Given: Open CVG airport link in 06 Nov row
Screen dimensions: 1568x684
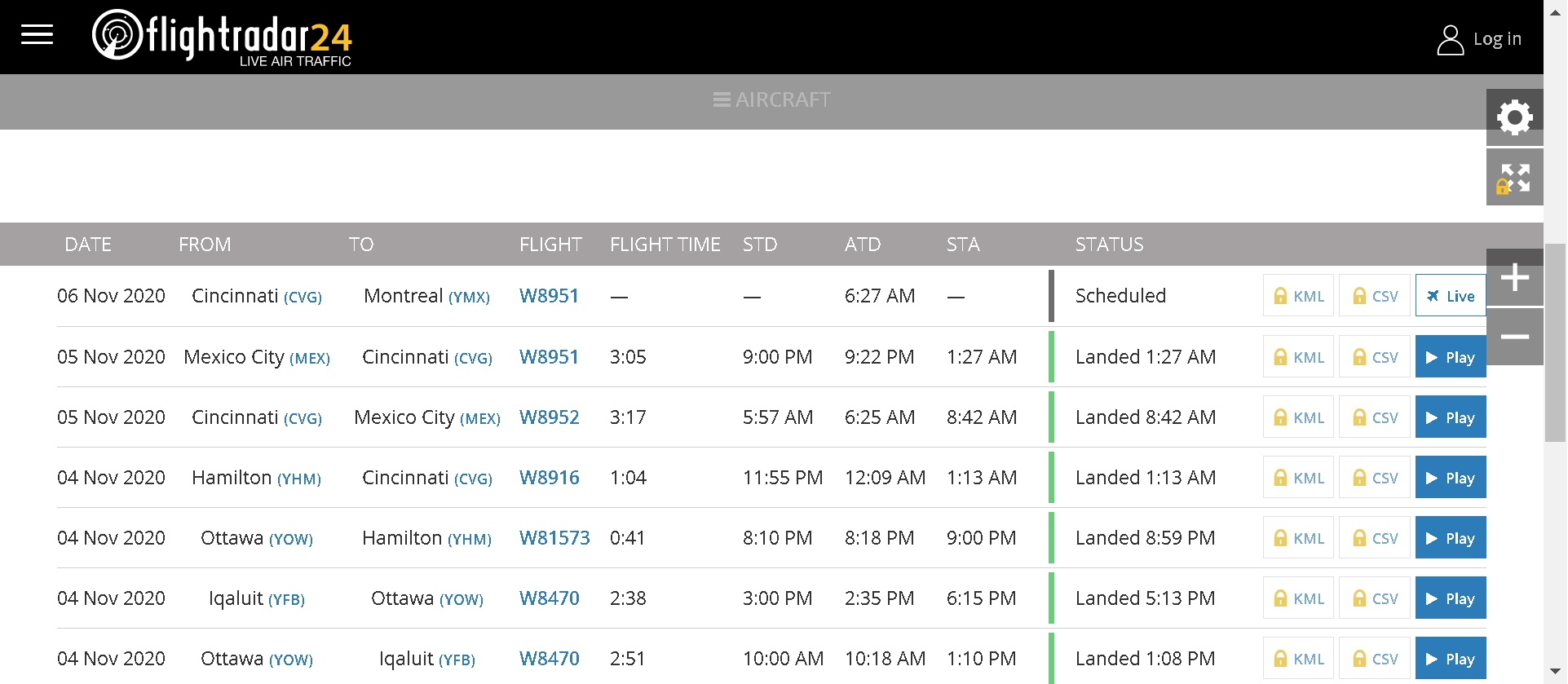Looking at the screenshot, I should 303,298.
